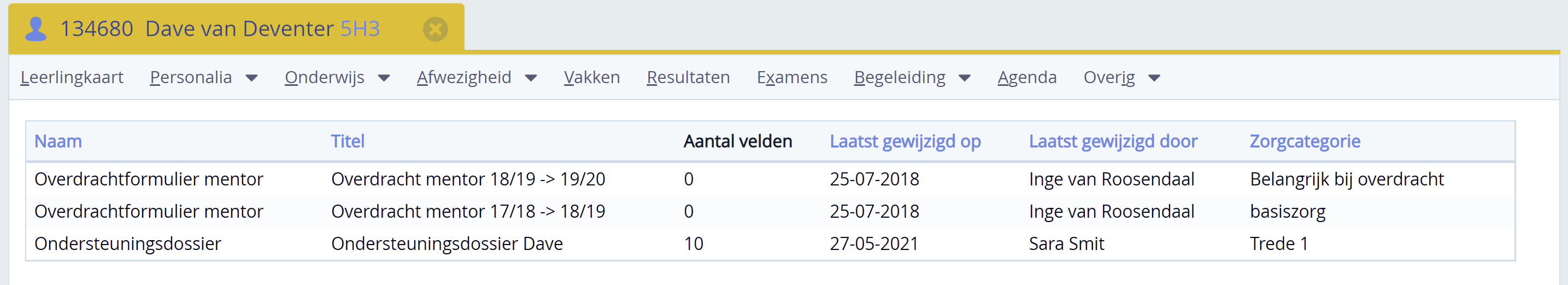This screenshot has height=285, width=1568.
Task: Sort by the Titel column header
Action: [348, 141]
